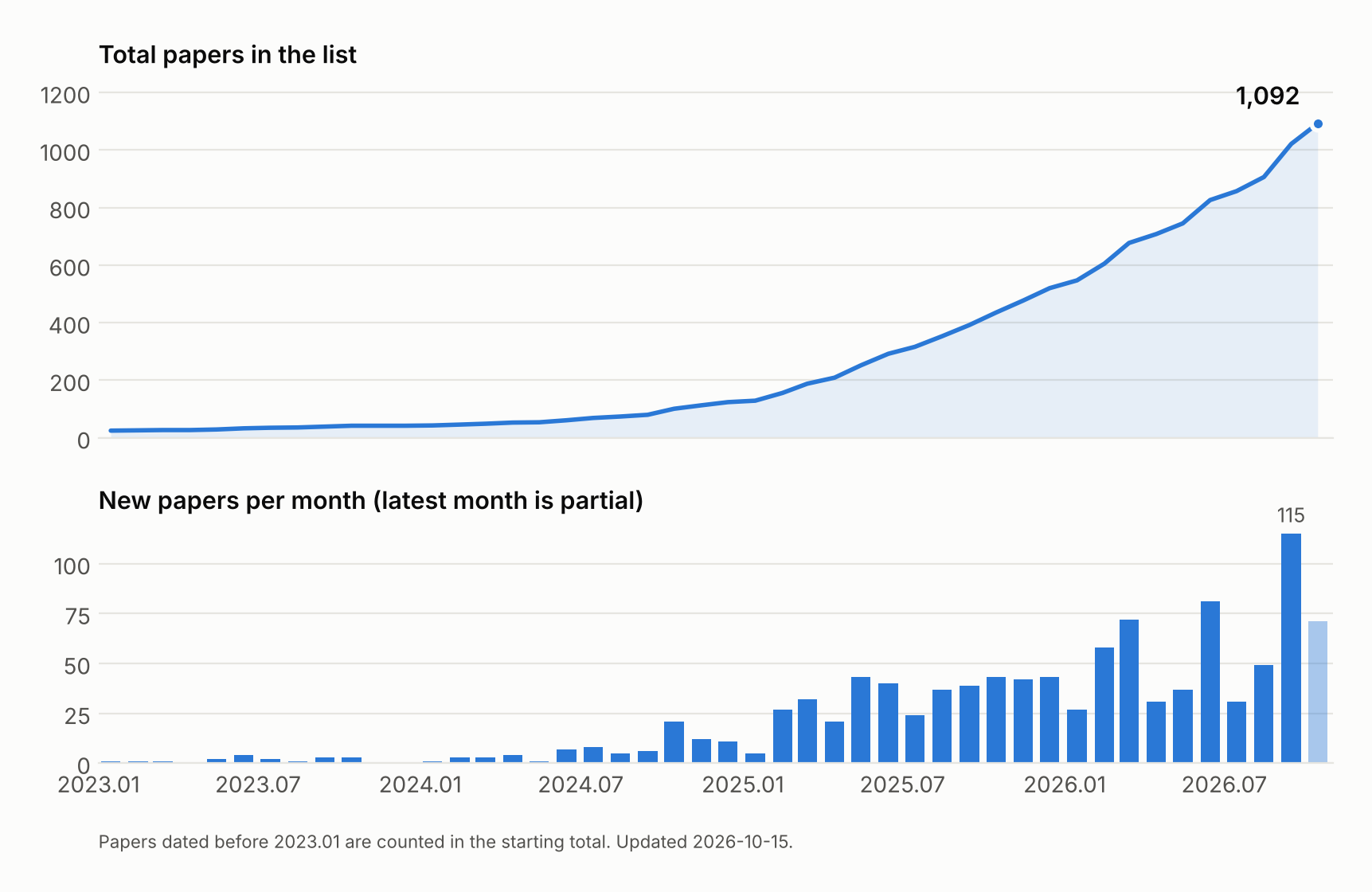Click the line chart endpoint dot
The width and height of the screenshot is (1372, 892).
click(x=1318, y=123)
